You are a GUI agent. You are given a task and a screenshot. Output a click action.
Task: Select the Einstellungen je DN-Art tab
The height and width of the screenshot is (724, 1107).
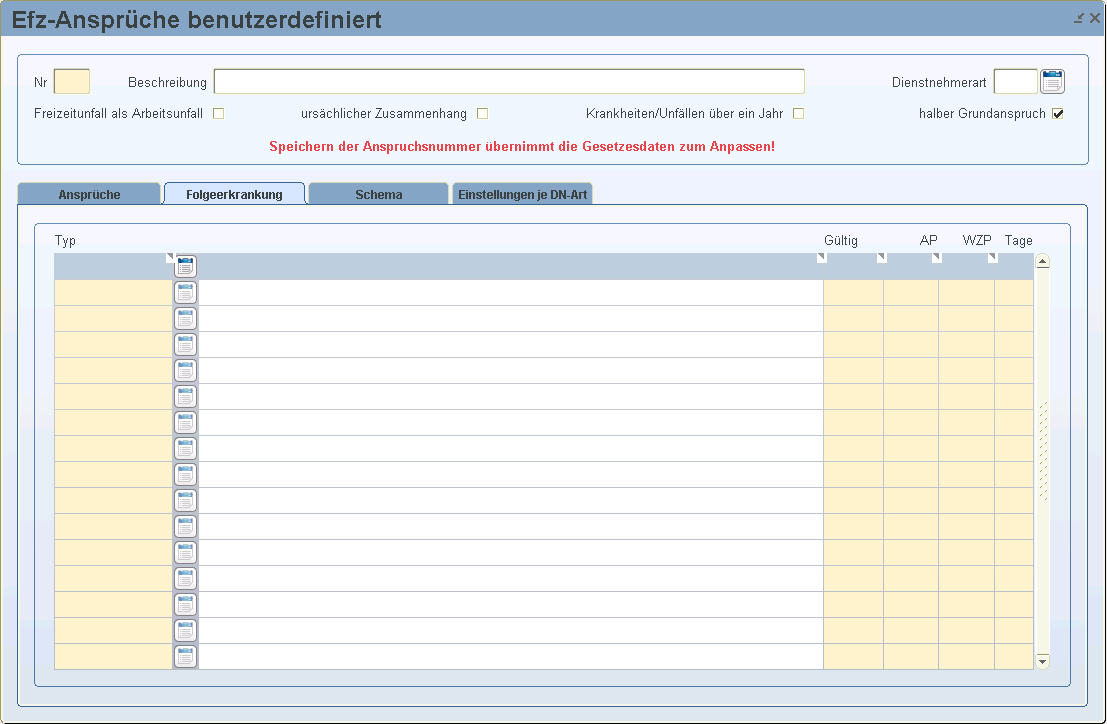522,194
